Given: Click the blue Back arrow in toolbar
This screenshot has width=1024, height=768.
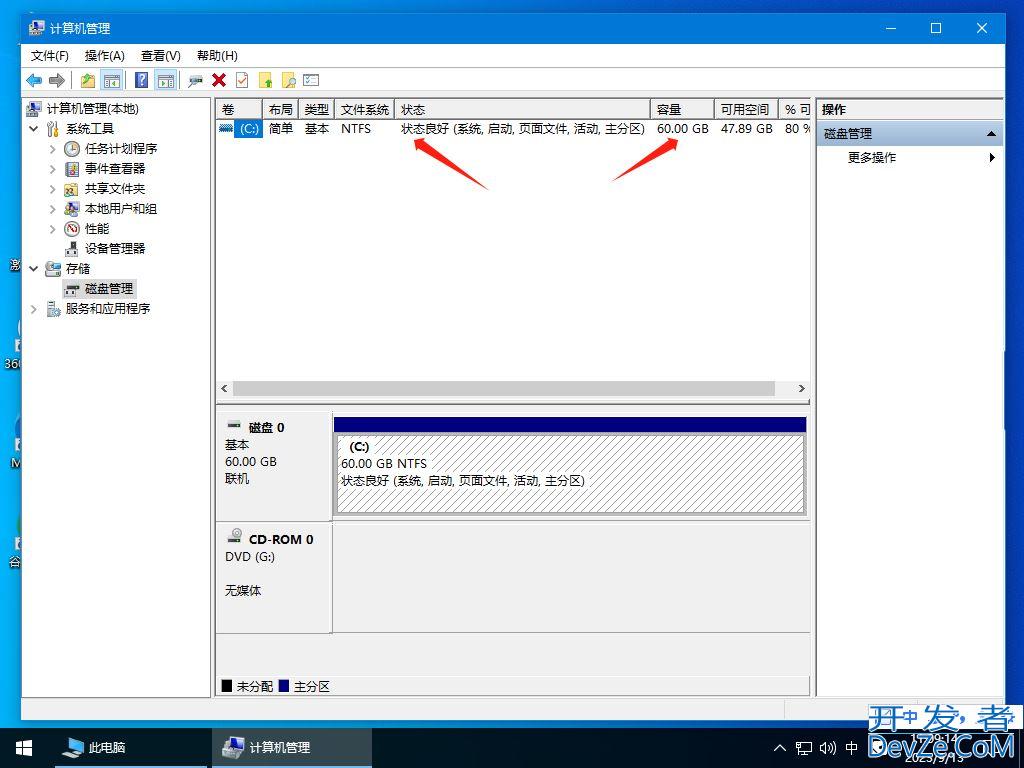Looking at the screenshot, I should pyautogui.click(x=34, y=80).
